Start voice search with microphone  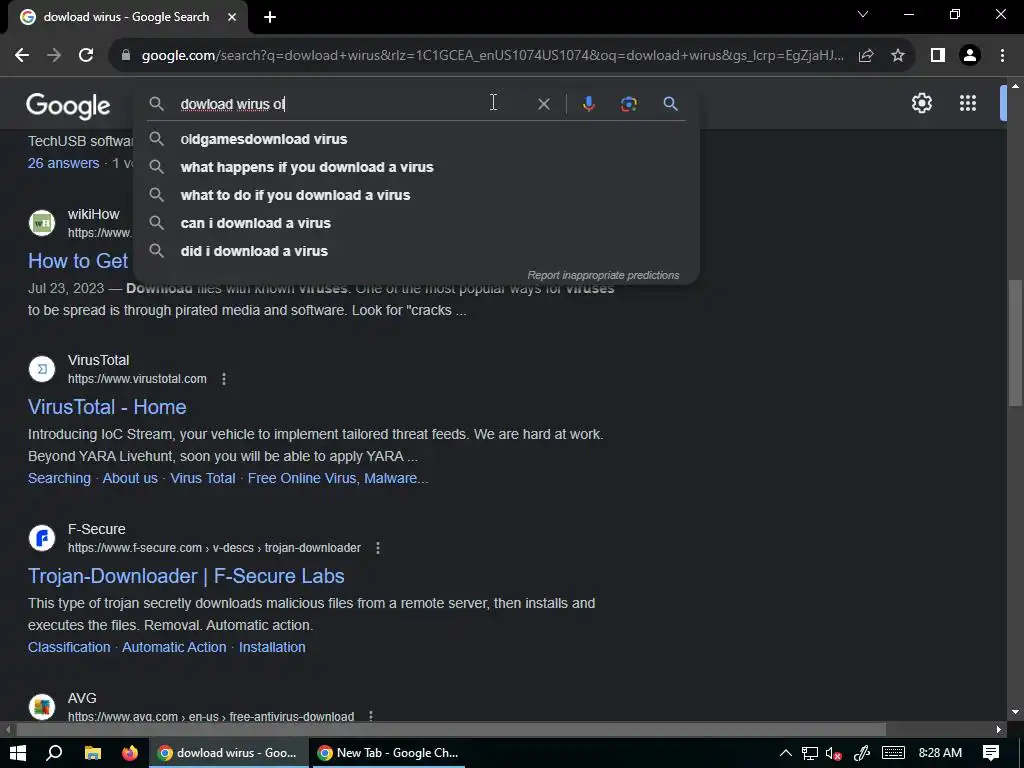tap(588, 104)
